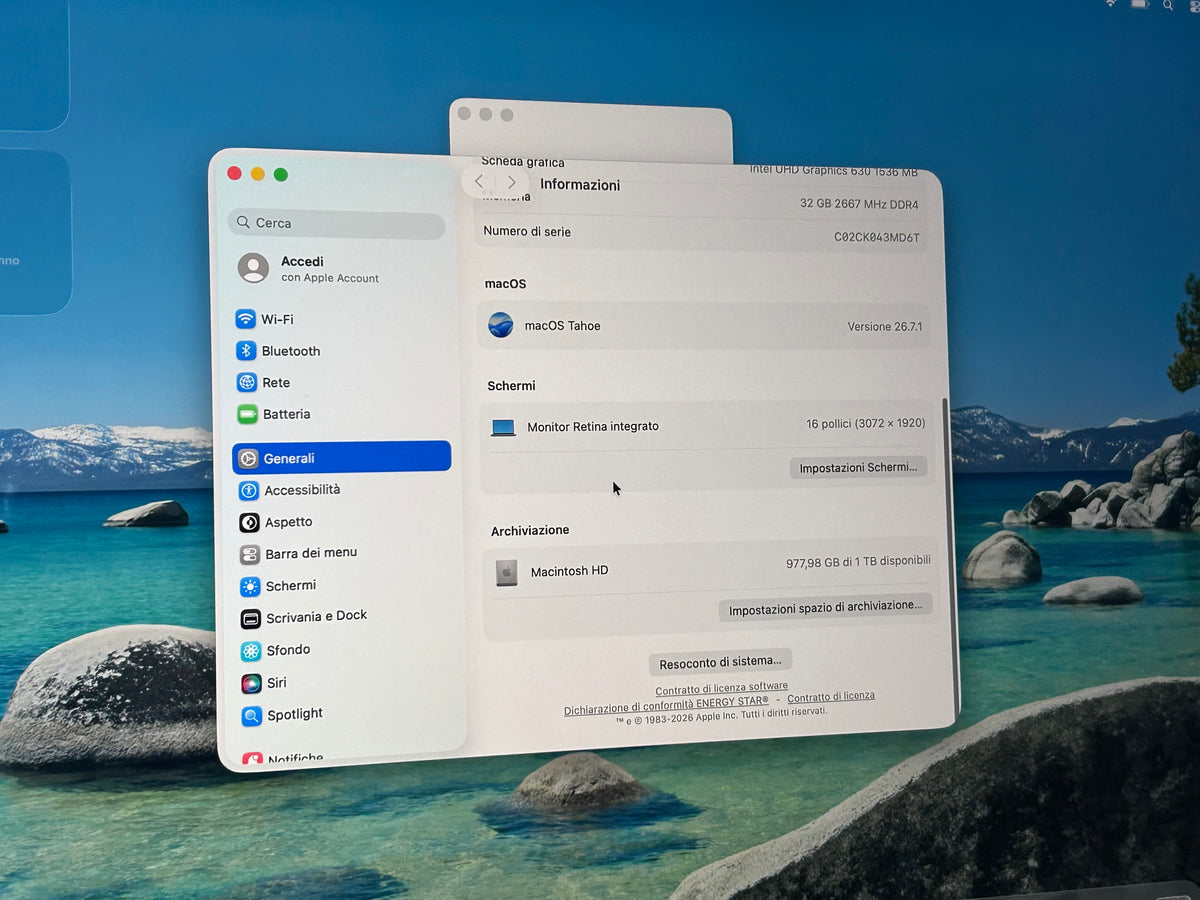Click the Cerca search field
The height and width of the screenshot is (900, 1200).
[337, 224]
